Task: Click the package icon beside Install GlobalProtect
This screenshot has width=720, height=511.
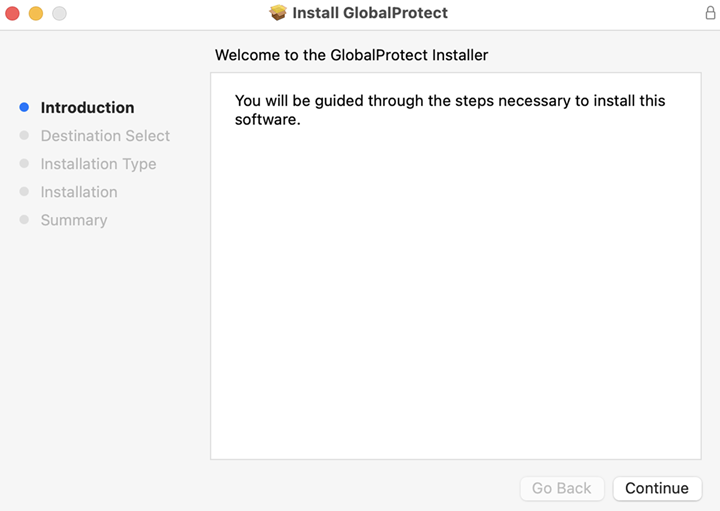Action: pos(278,13)
